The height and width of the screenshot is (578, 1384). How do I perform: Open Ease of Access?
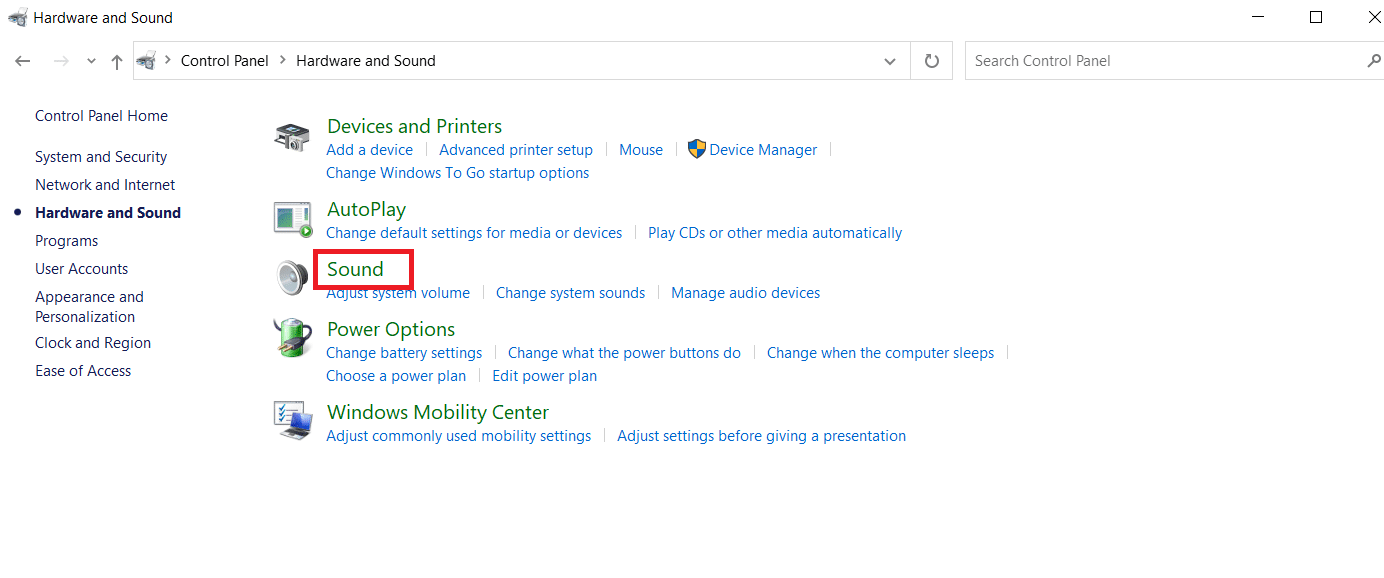coord(83,371)
